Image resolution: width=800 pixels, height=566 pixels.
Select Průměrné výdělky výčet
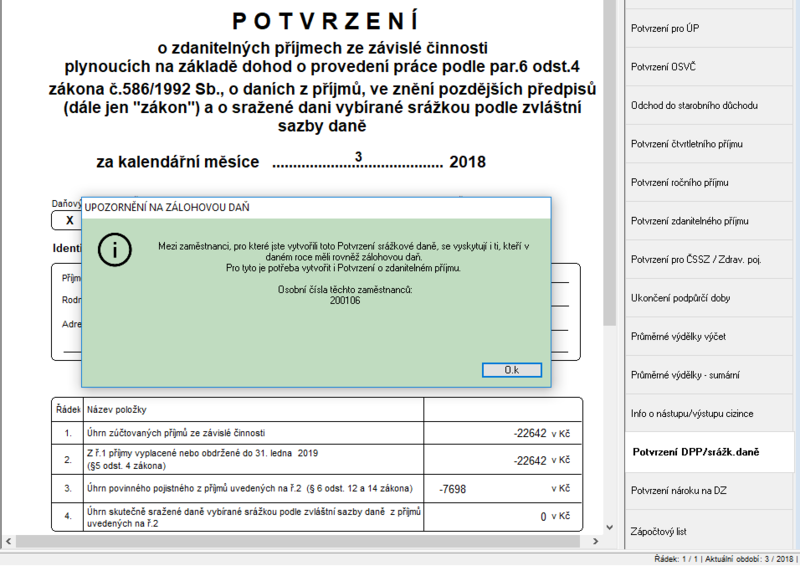click(x=709, y=337)
